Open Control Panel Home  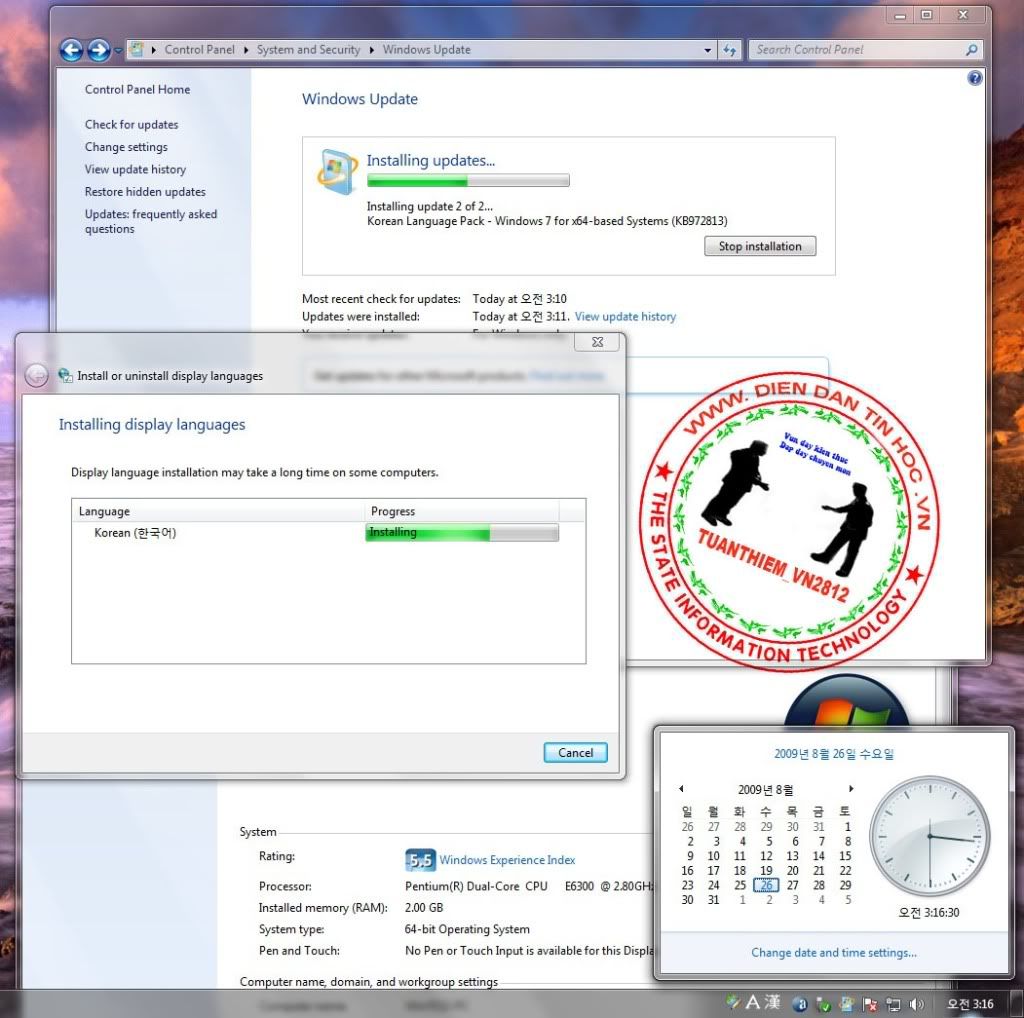pyautogui.click(x=137, y=89)
